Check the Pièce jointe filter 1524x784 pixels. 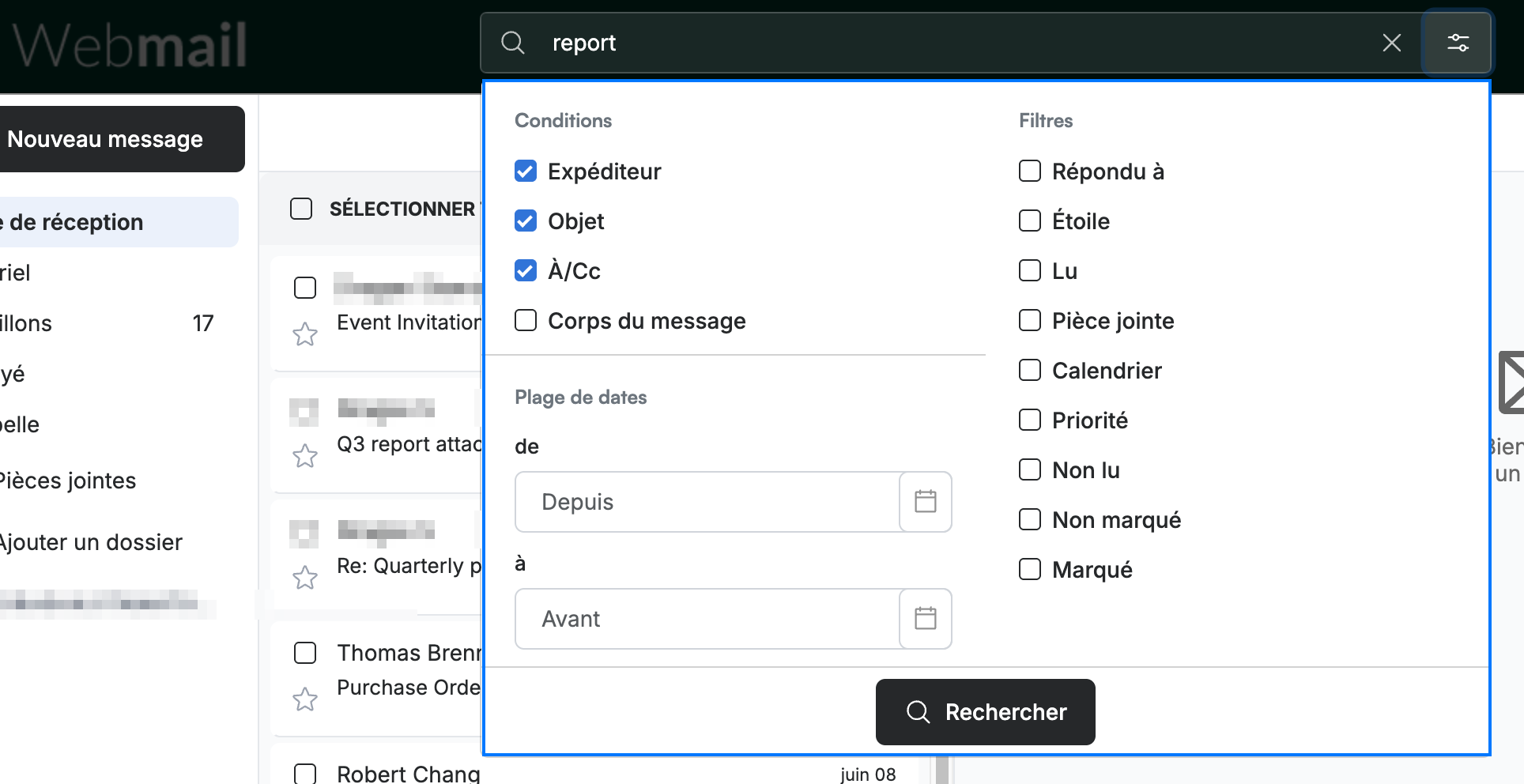(x=1030, y=320)
